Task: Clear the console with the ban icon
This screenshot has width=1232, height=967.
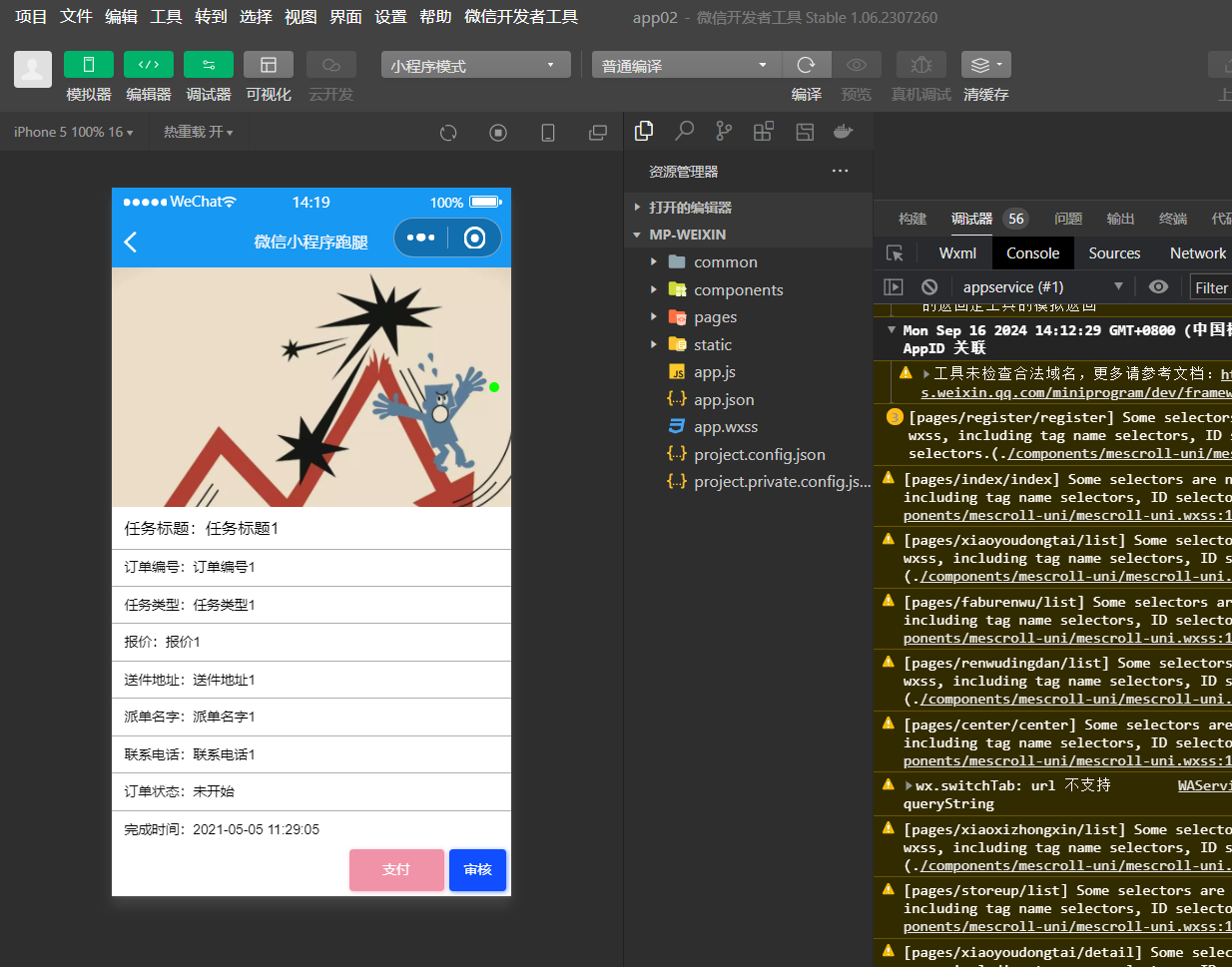Action: [929, 287]
